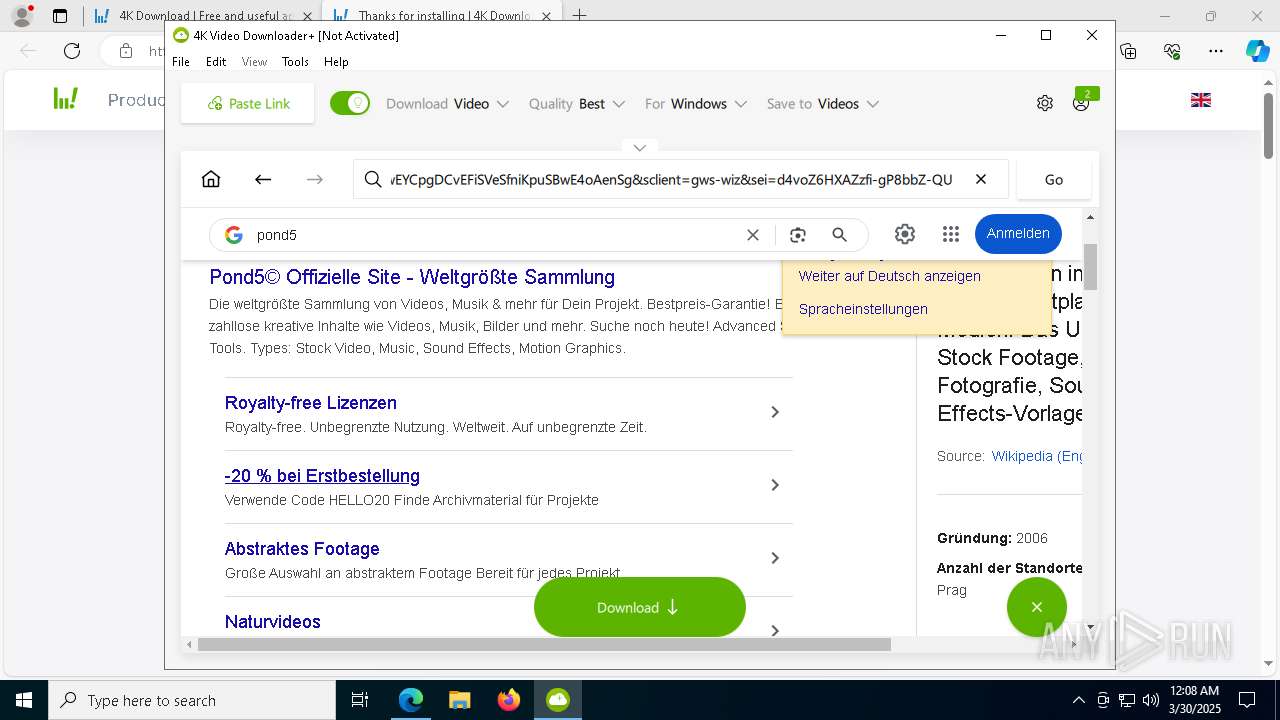1280x720 pixels.
Task: Open the notification center
Action: [1247, 700]
